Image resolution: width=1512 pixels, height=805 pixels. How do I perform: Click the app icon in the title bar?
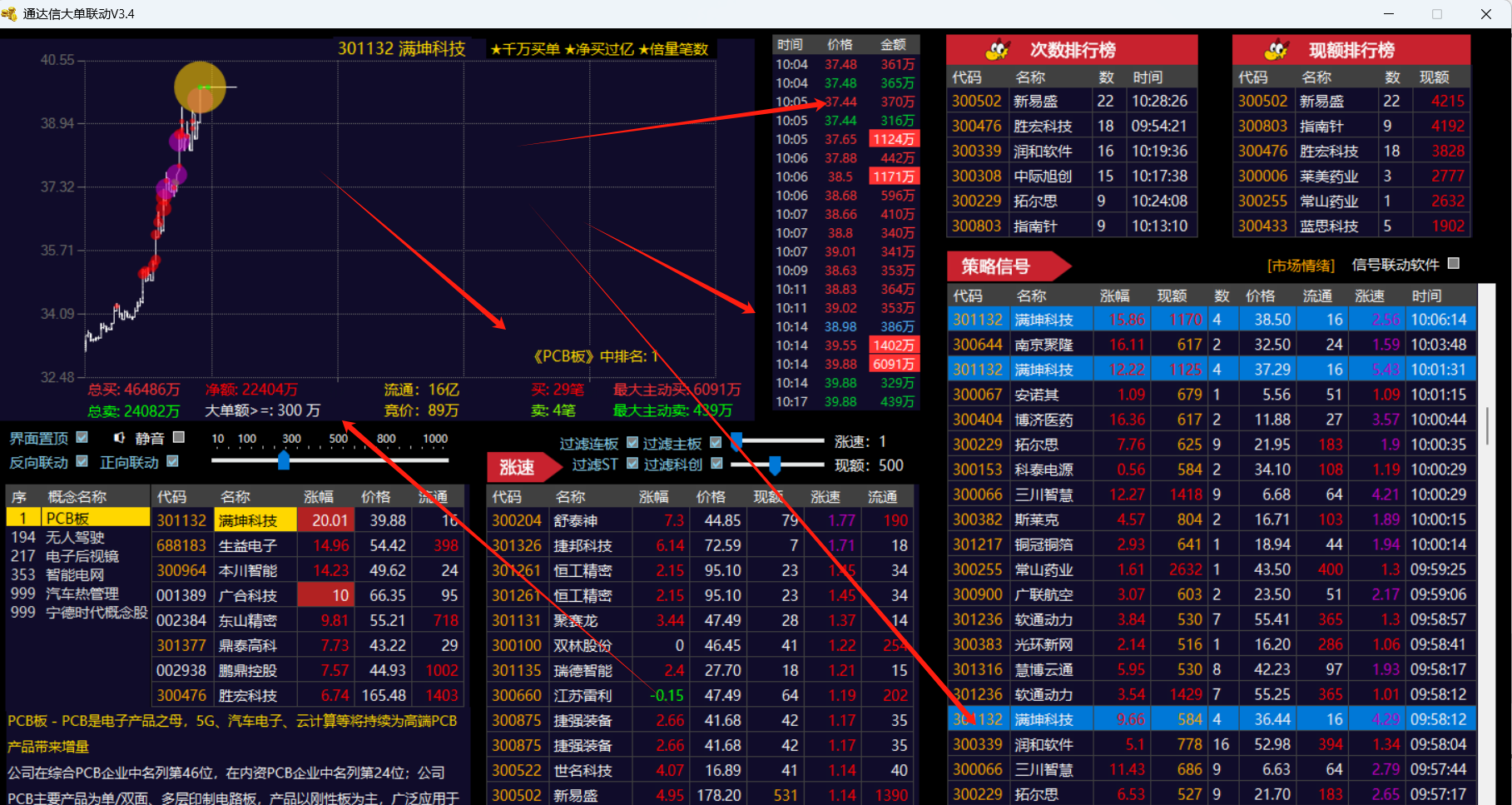point(10,14)
